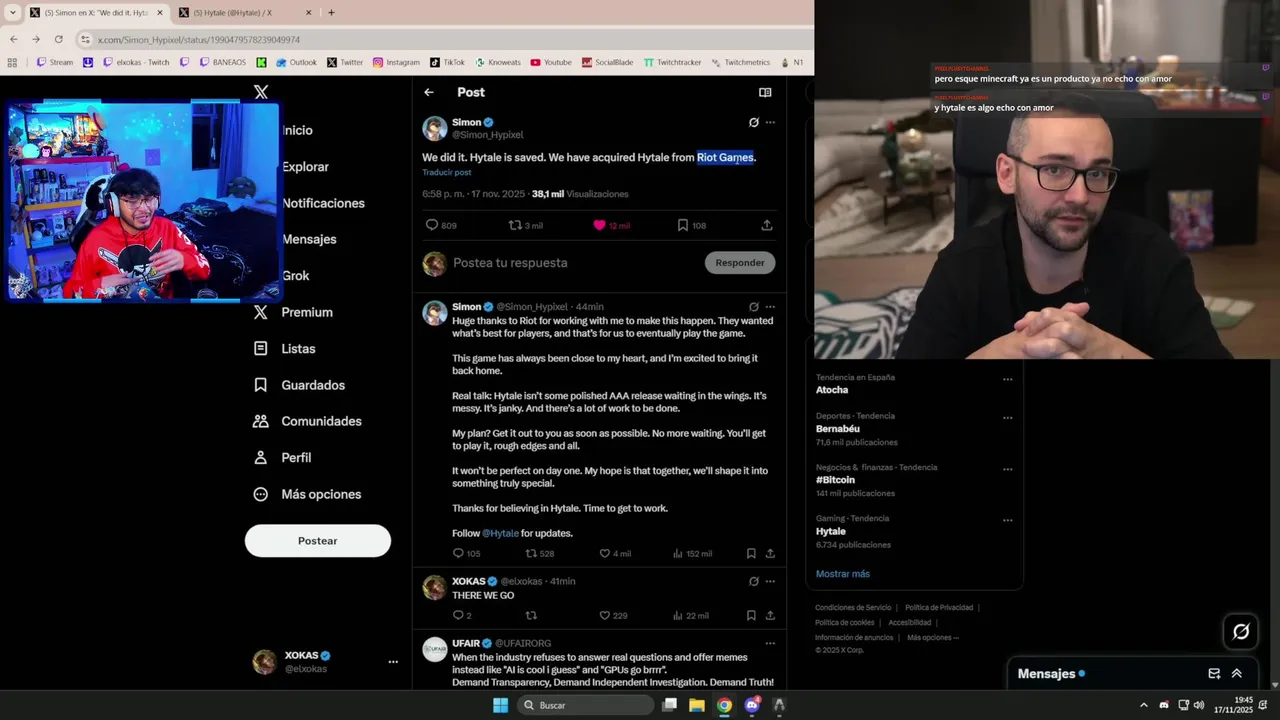Reply icon with 809 on main post
This screenshot has width=1280, height=720.
coord(441,225)
